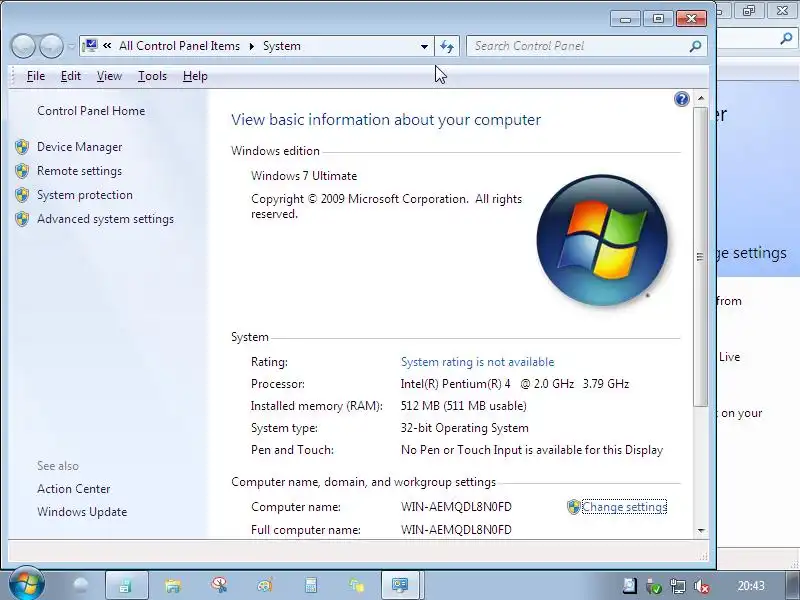Click the Forward navigation button
Image resolution: width=800 pixels, height=600 pixels.
(x=51, y=46)
